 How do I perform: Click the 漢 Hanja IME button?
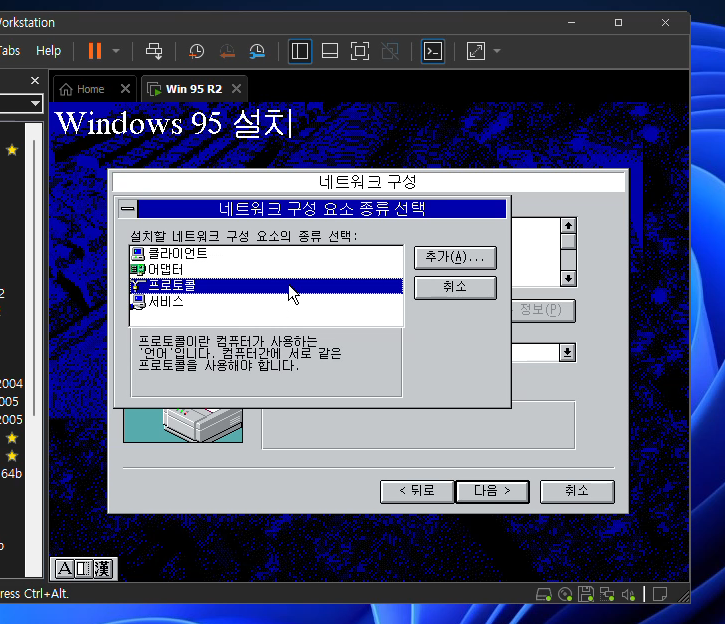point(102,569)
